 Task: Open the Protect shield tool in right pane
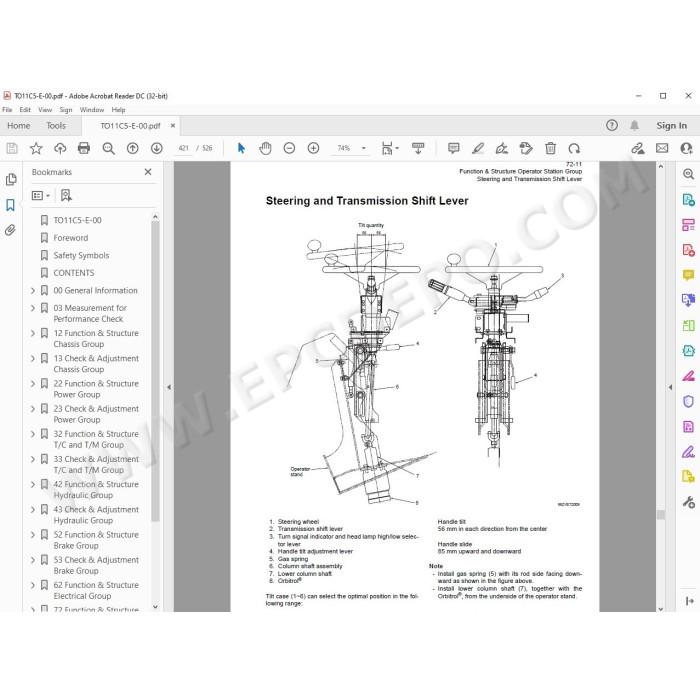coord(688,401)
